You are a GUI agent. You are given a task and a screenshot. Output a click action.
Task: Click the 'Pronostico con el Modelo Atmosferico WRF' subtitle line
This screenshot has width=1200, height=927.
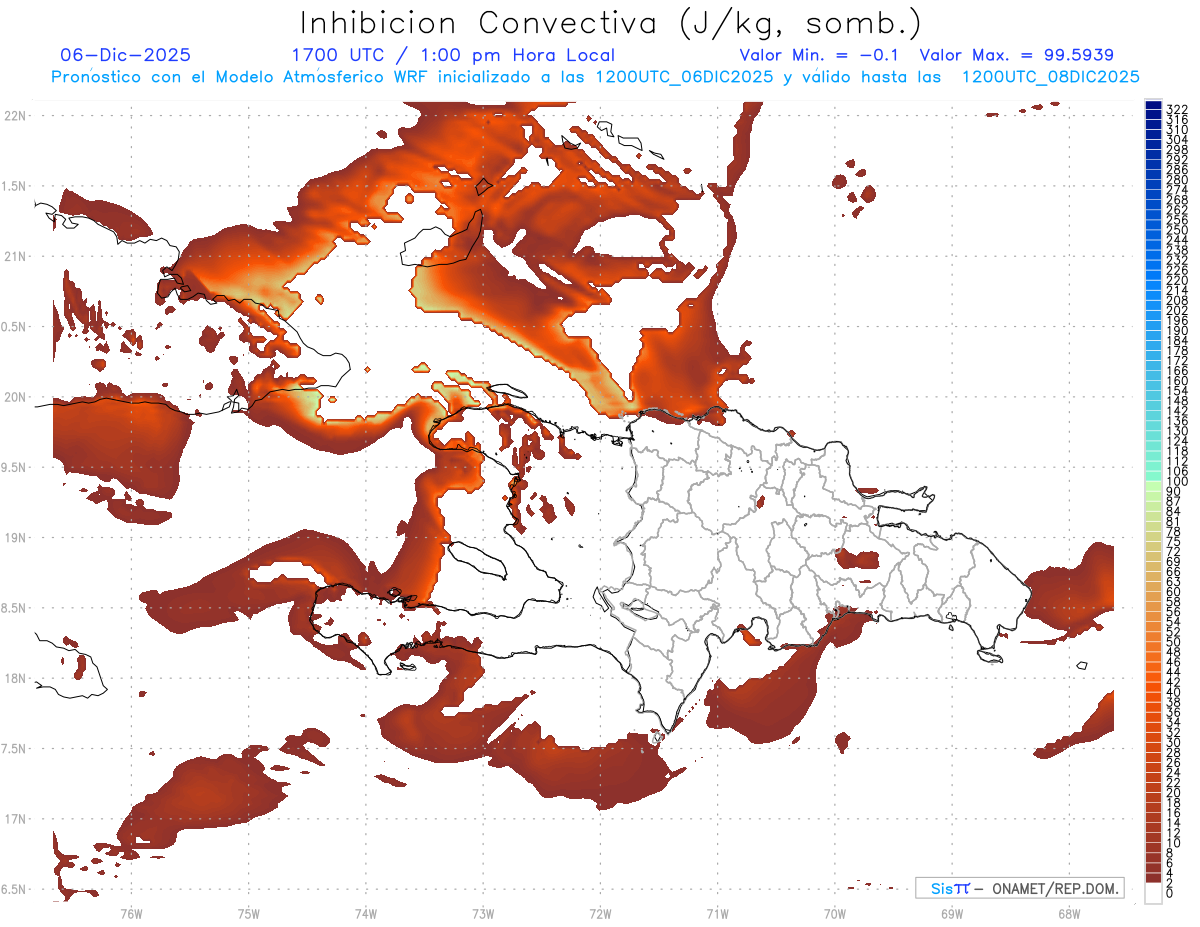click(x=595, y=77)
